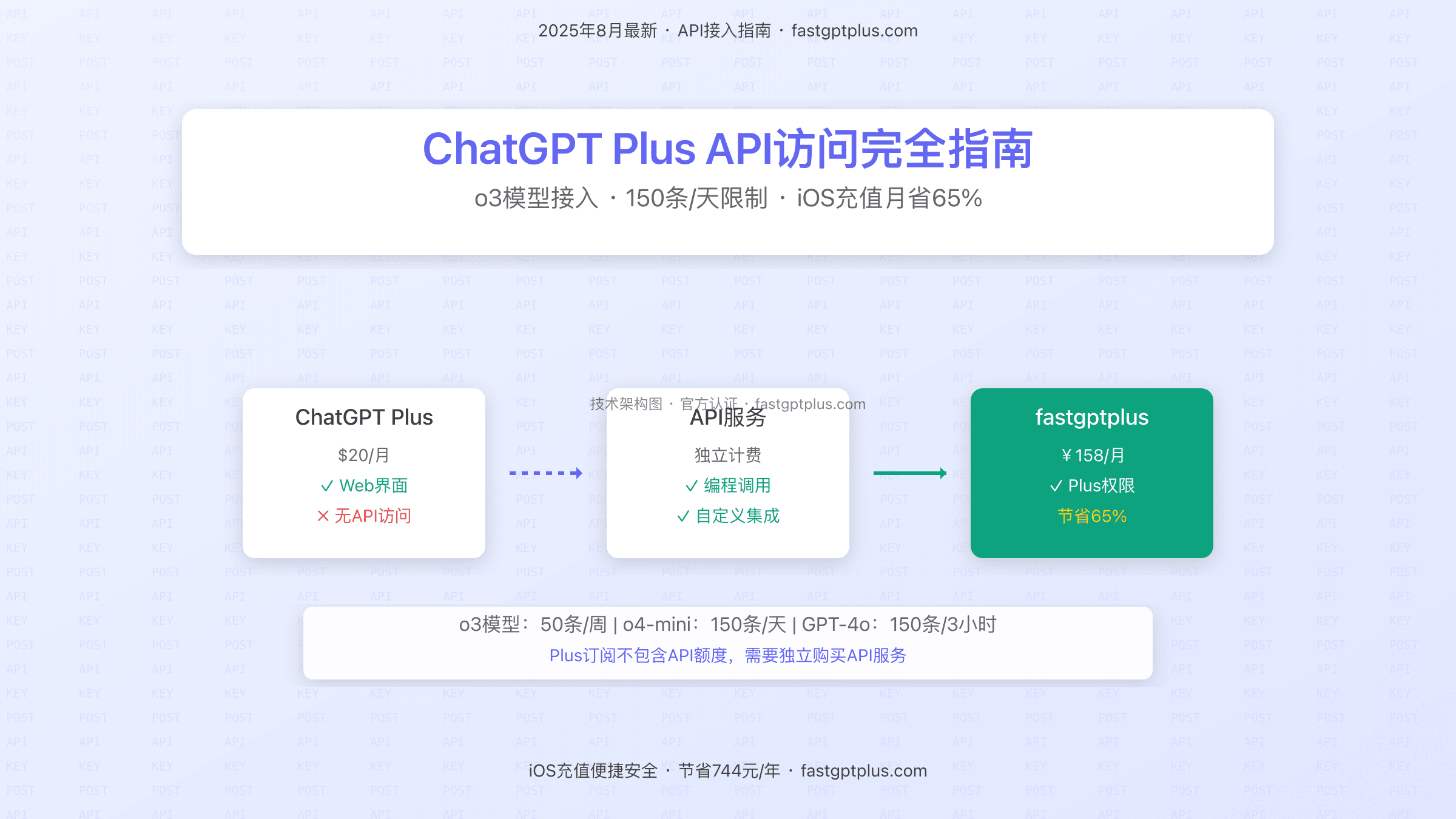Image resolution: width=1456 pixels, height=819 pixels.
Task: Open the ChatGPT Plus card
Action: [x=364, y=473]
